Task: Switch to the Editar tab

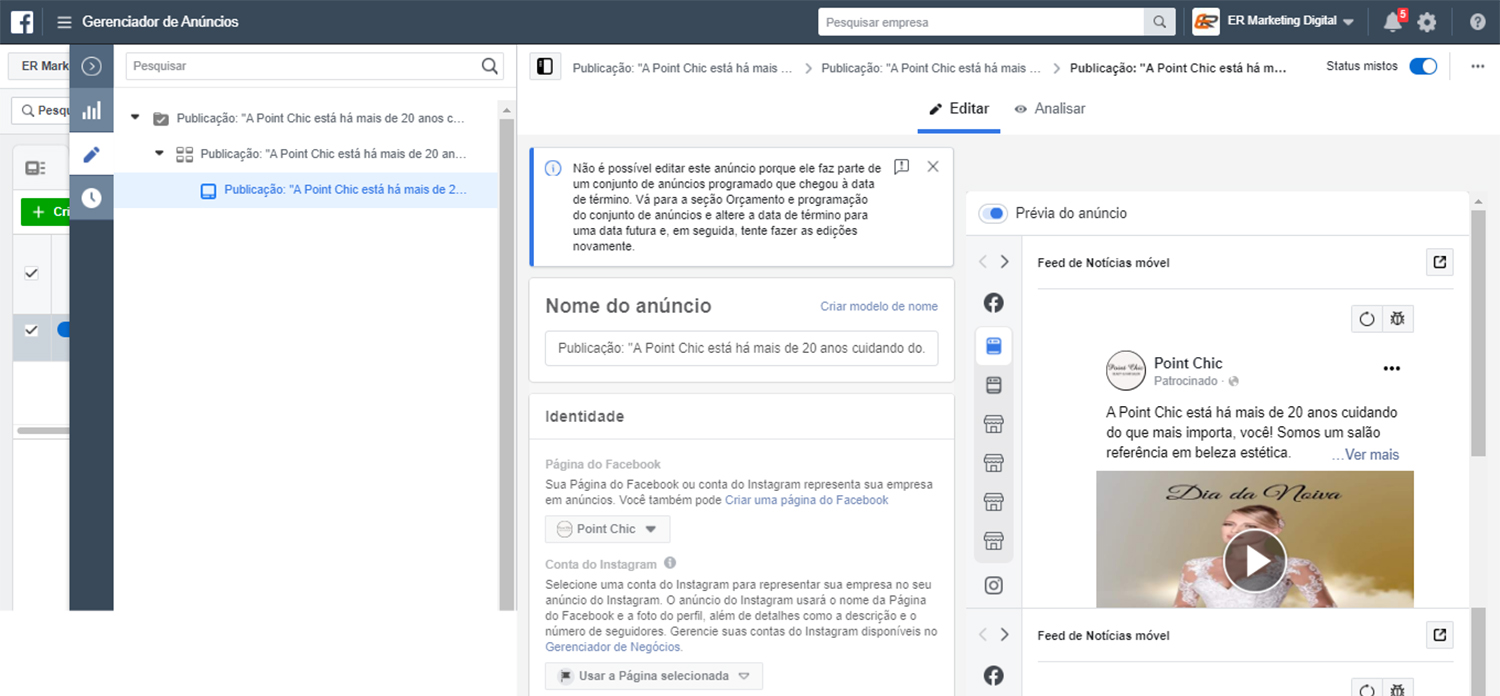Action: click(x=959, y=109)
